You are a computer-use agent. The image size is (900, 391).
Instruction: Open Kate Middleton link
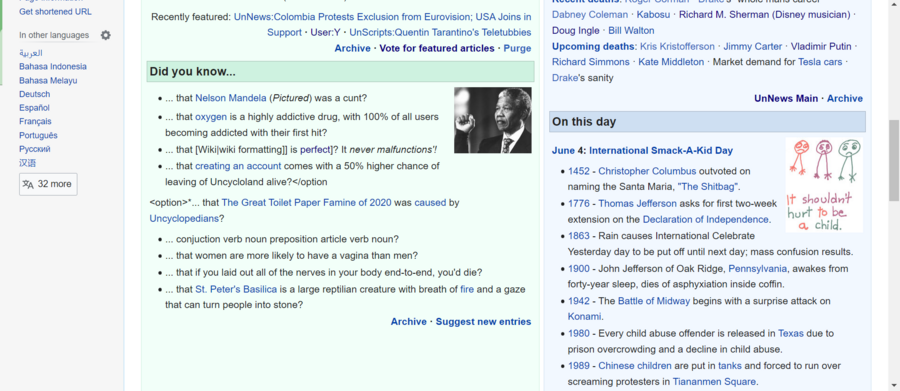coord(671,61)
